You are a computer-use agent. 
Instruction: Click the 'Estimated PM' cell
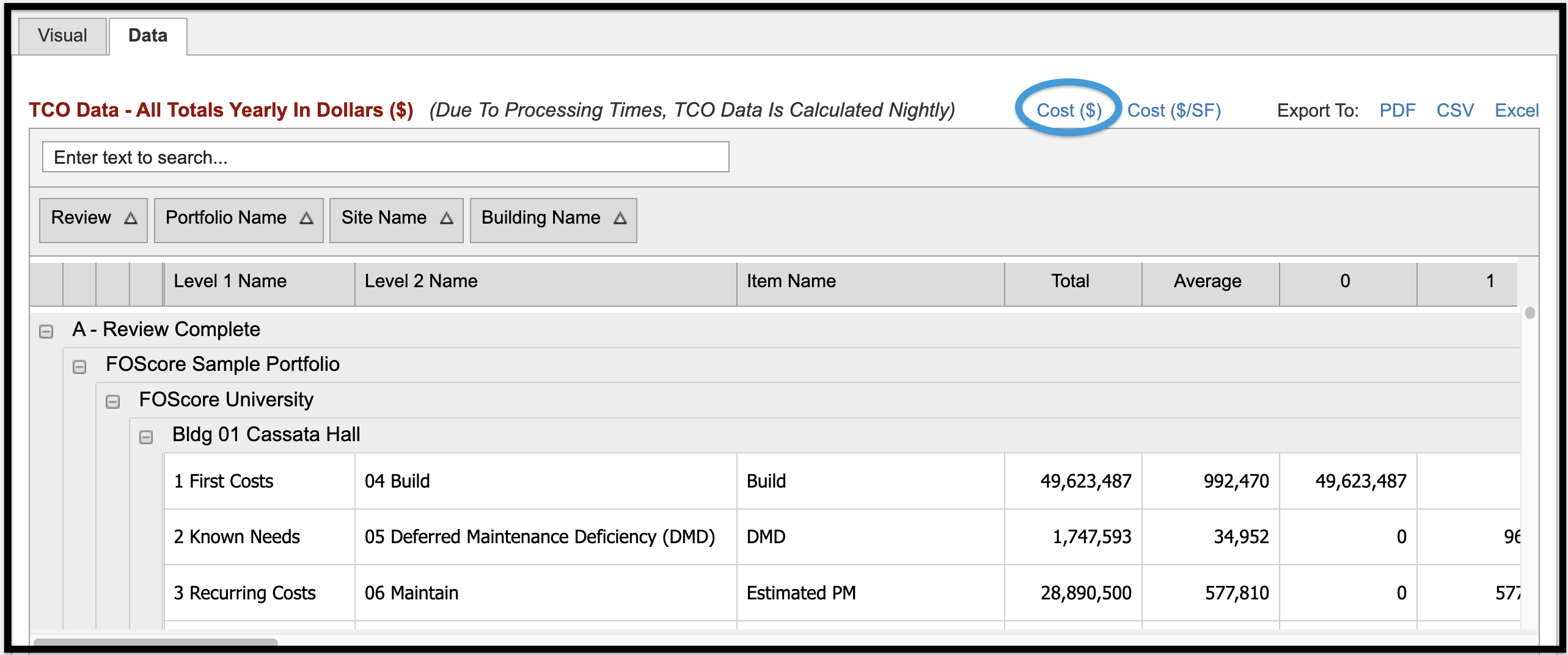[871, 593]
